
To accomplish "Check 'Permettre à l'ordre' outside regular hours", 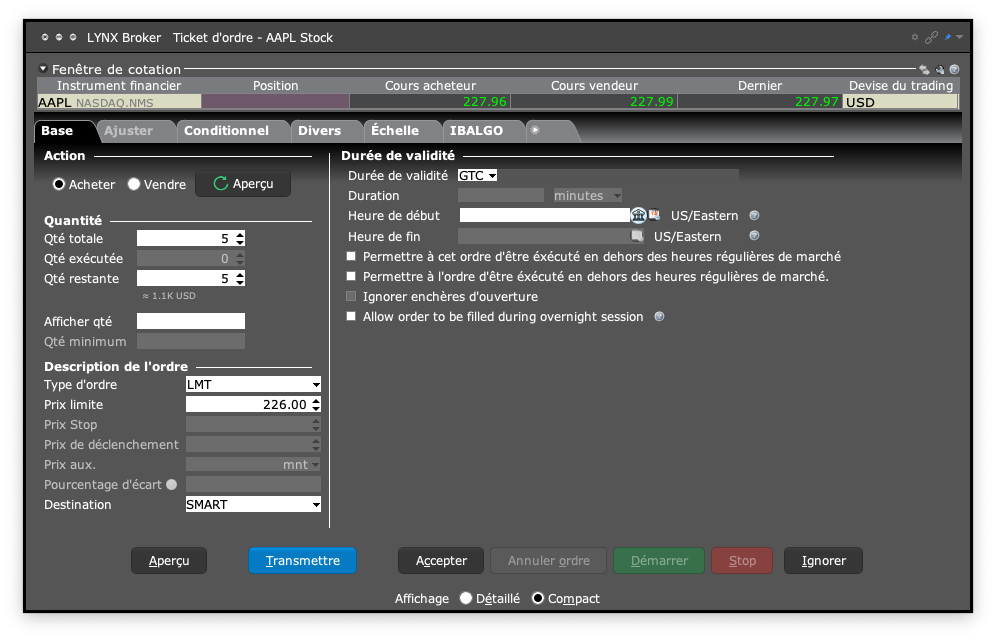I will (x=351, y=276).
